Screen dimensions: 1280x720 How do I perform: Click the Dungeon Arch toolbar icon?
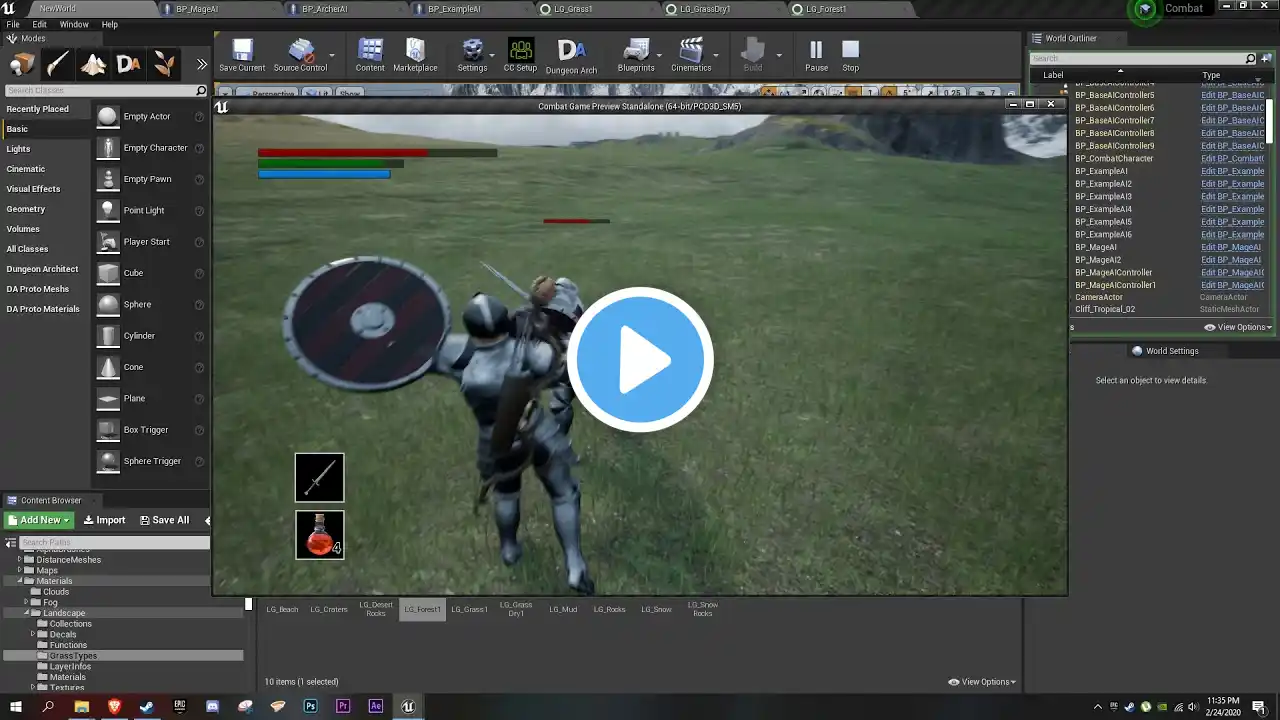[571, 55]
